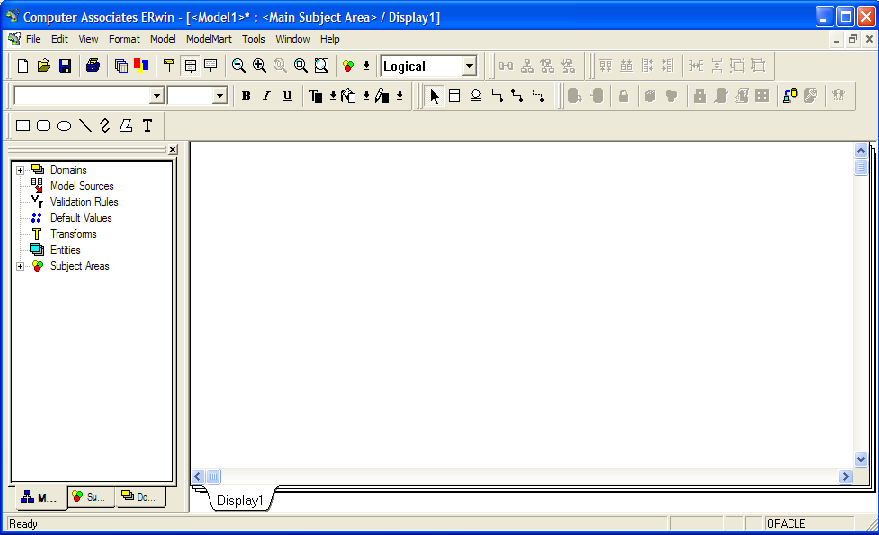
Task: Open the Tools menu
Action: [253, 39]
